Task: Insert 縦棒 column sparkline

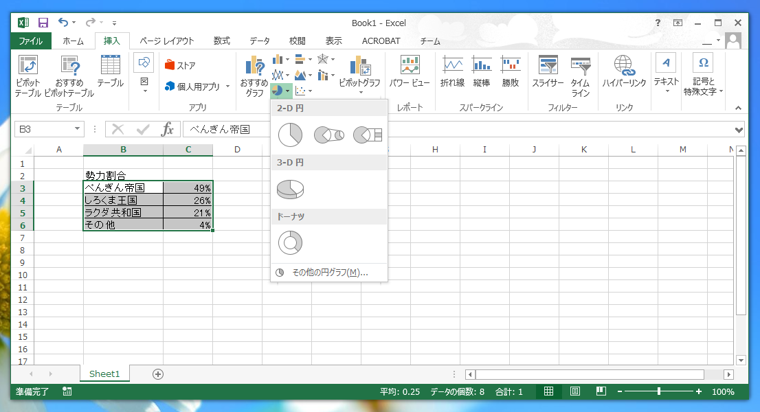Action: 481,72
